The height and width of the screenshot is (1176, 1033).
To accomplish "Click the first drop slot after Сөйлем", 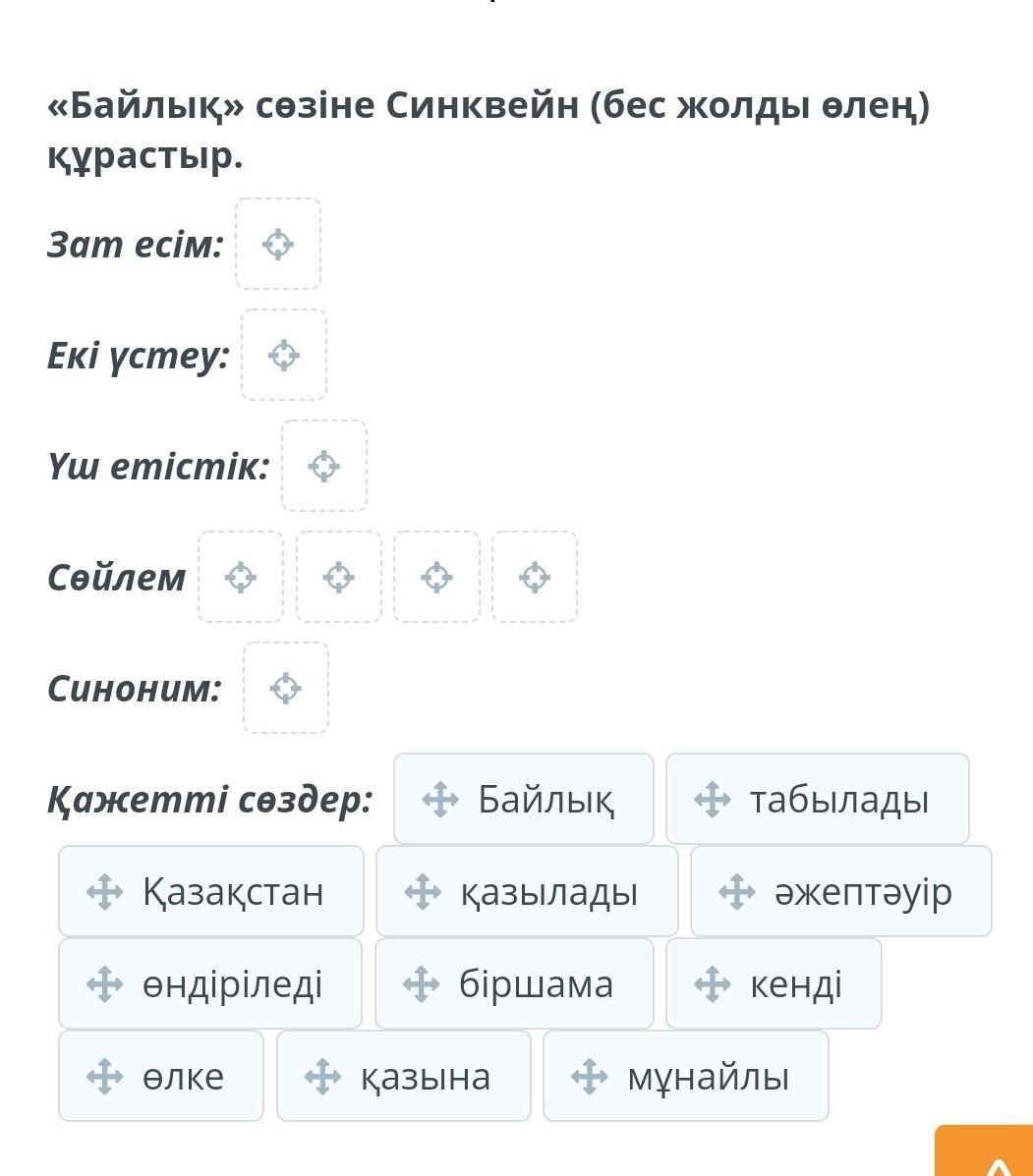I will click(241, 577).
